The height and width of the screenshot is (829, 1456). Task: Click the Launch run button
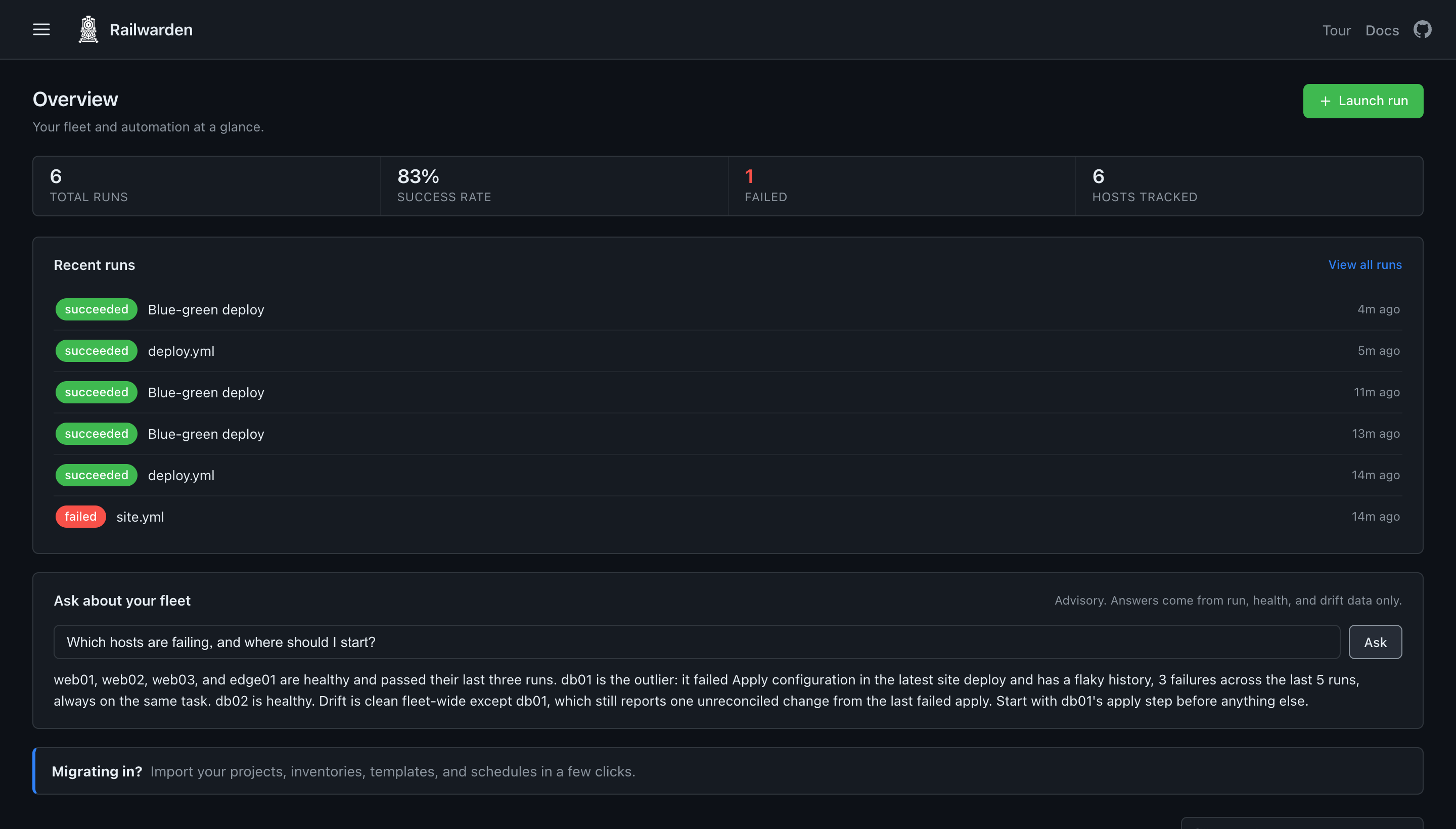click(1362, 101)
